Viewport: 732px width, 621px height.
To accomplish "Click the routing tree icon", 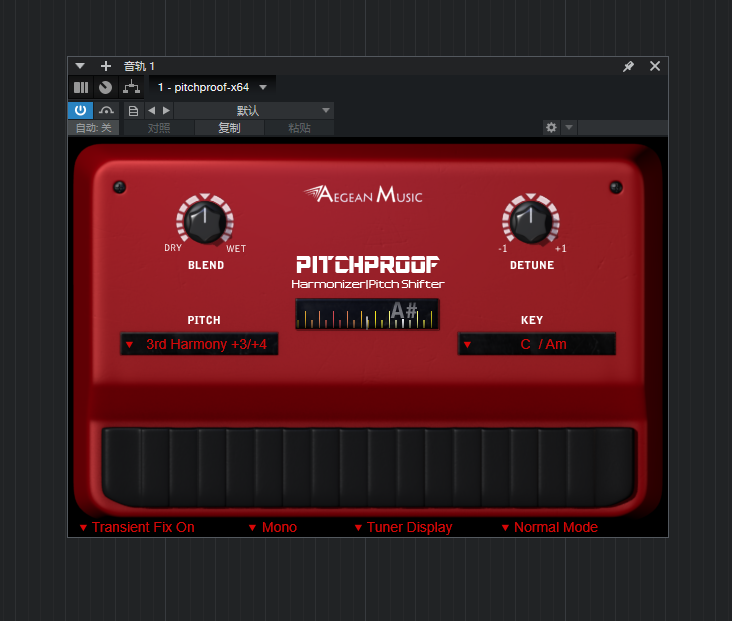I will click(131, 87).
